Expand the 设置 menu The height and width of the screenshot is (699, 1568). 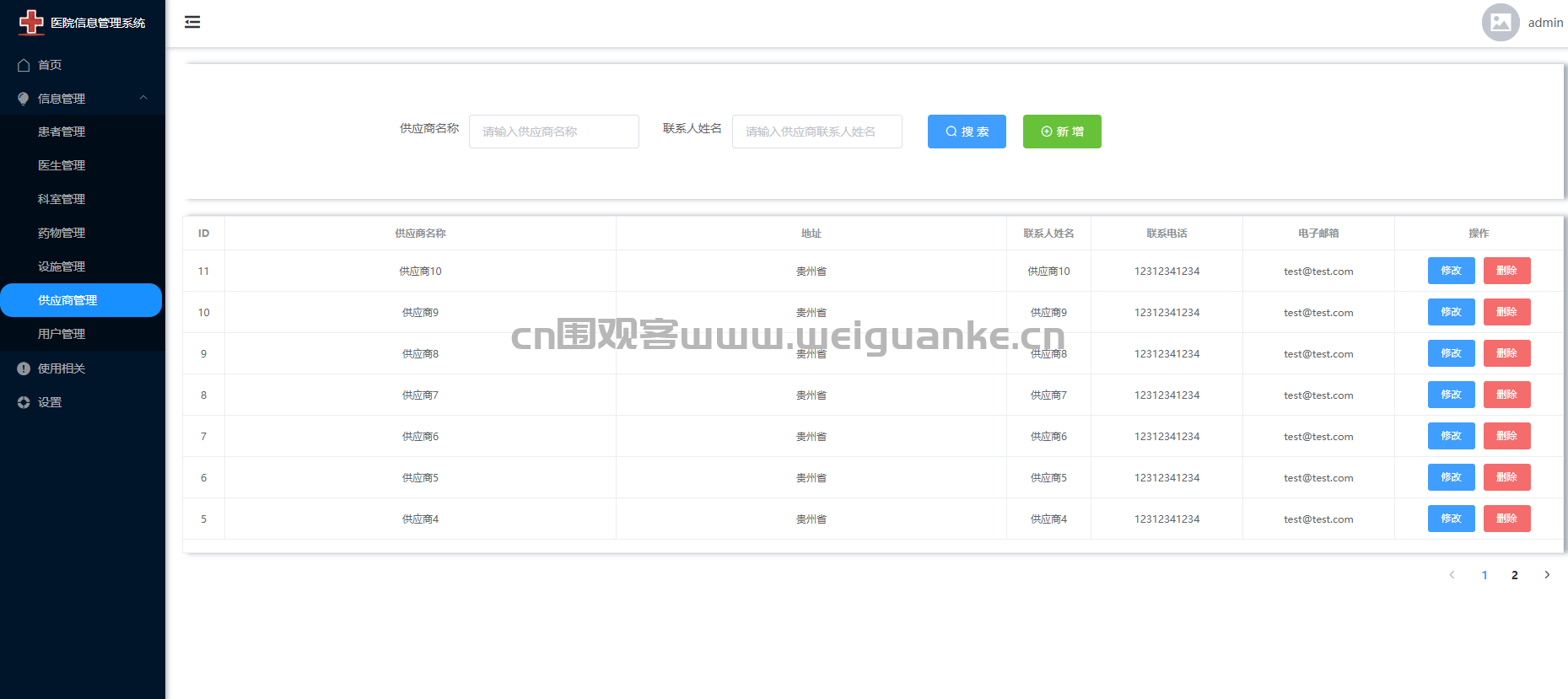[x=50, y=402]
